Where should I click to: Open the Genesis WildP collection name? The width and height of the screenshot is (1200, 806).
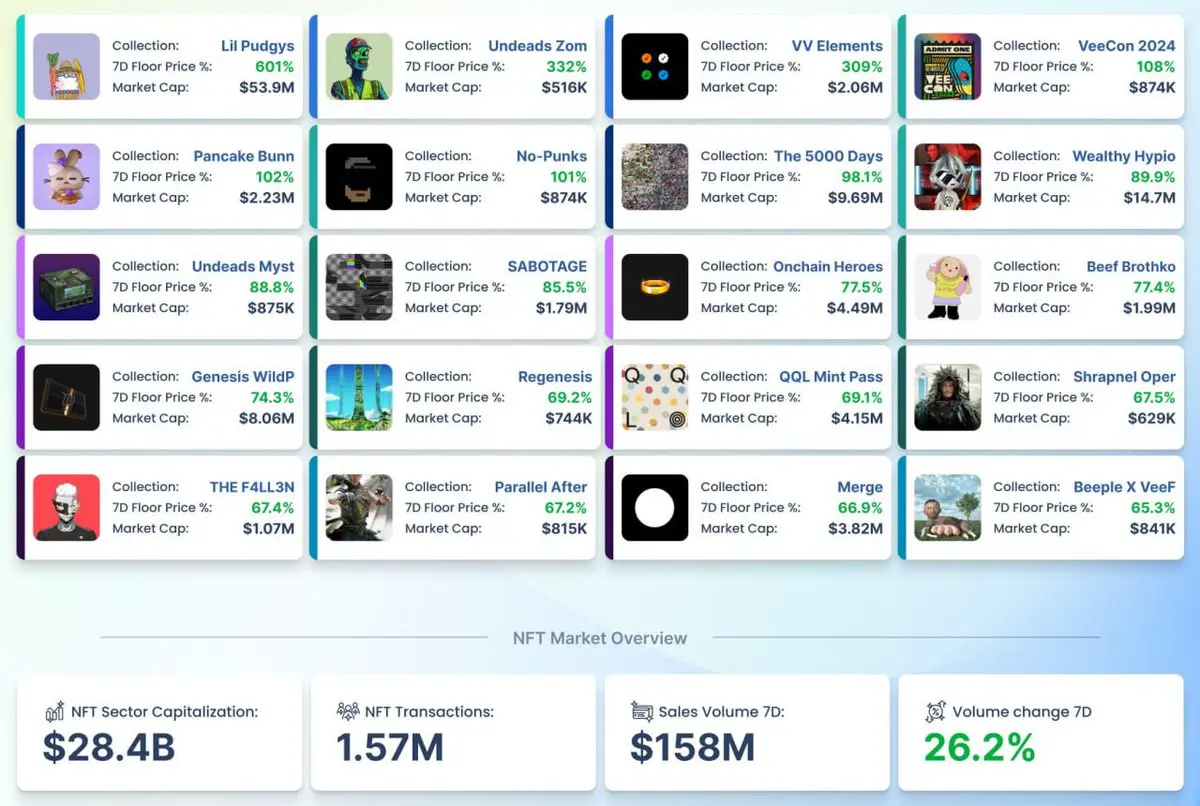pos(243,376)
